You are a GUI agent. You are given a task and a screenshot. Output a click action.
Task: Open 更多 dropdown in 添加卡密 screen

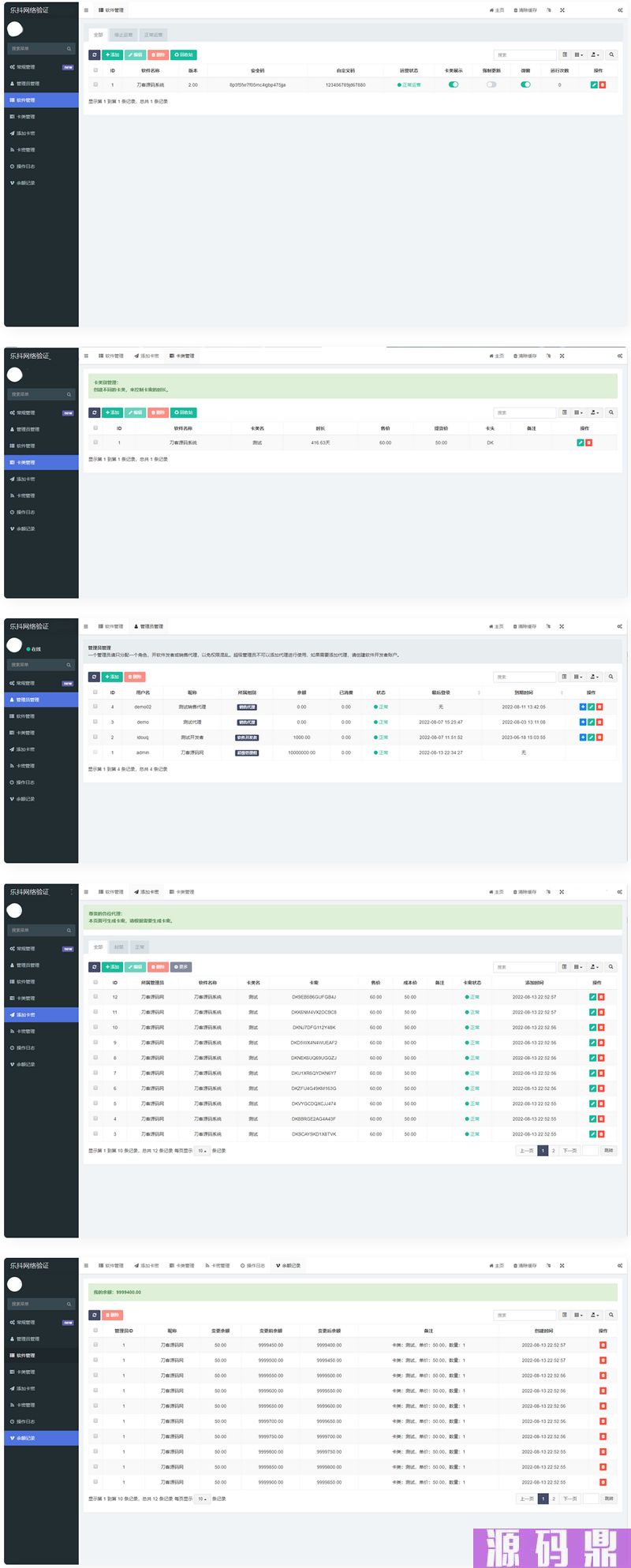click(x=181, y=967)
